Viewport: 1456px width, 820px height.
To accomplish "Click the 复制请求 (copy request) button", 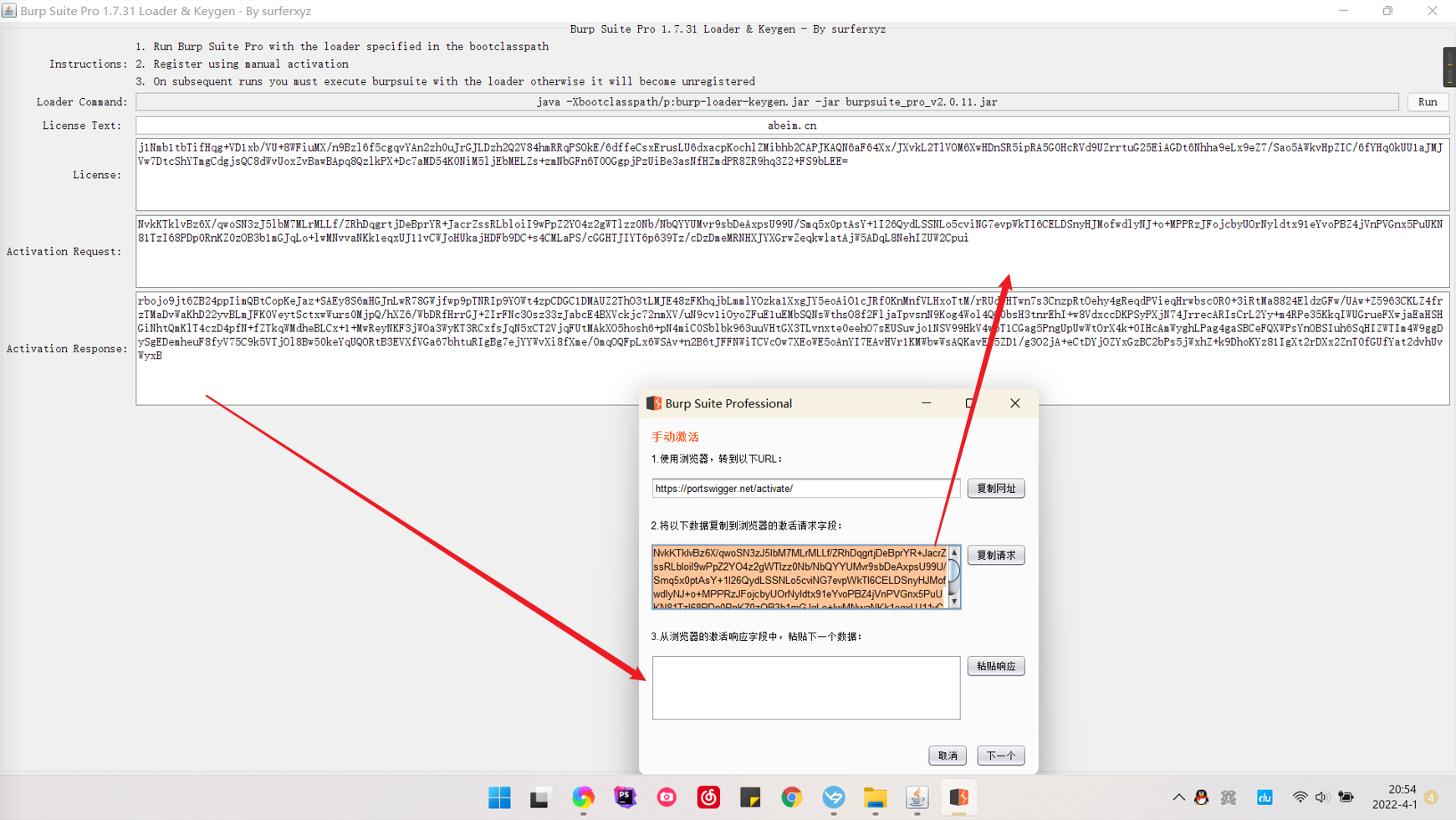I will [x=995, y=556].
